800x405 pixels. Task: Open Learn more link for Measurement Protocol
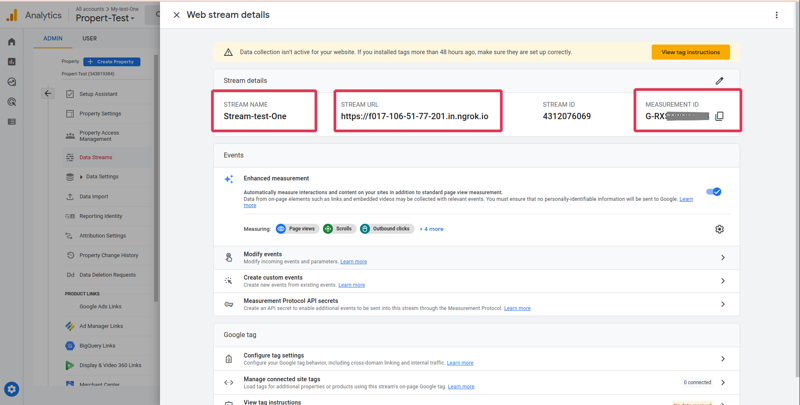coord(517,309)
